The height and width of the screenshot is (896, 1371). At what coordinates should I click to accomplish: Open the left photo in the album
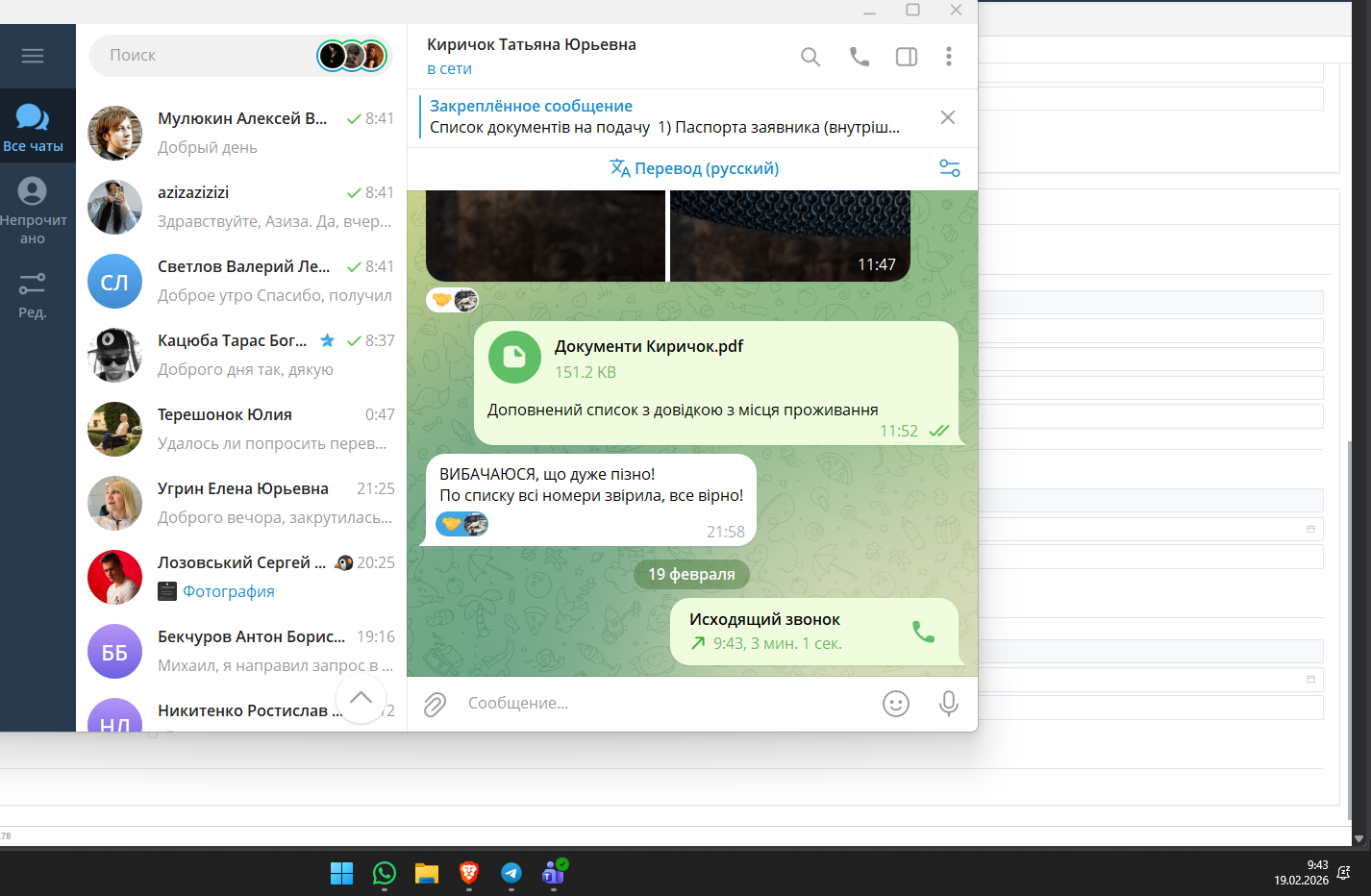pyautogui.click(x=545, y=236)
